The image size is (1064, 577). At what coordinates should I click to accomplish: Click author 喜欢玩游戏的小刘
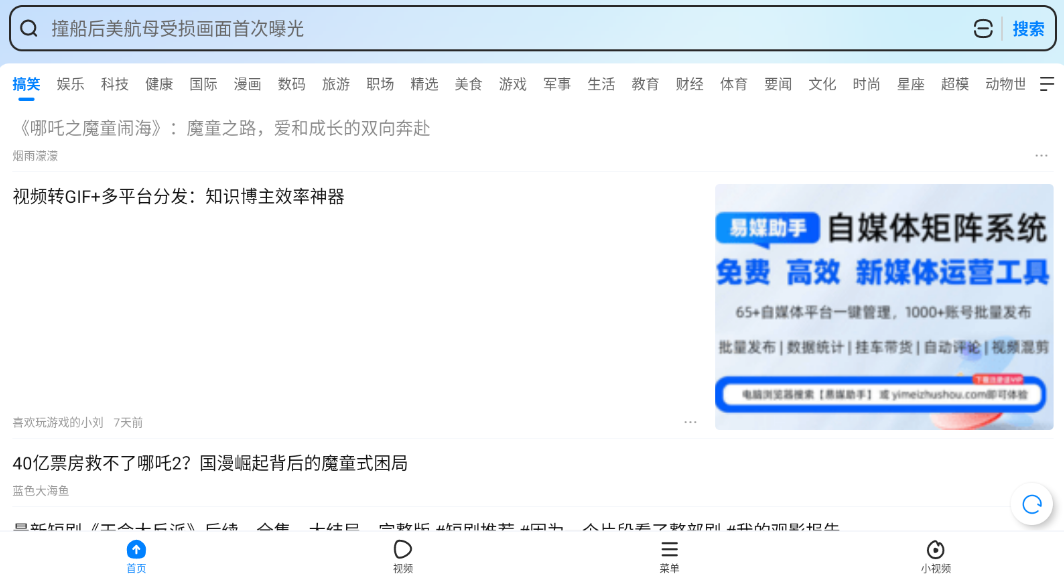[x=58, y=423]
